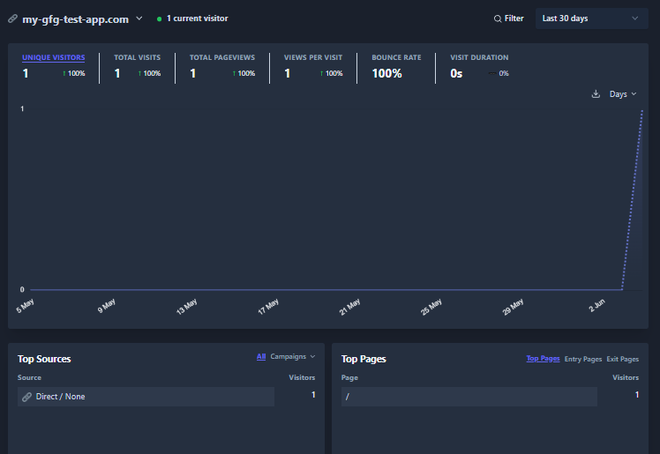Screen dimensions: 660x454
Task: Click the Top Sources heading
Action: coord(44,359)
